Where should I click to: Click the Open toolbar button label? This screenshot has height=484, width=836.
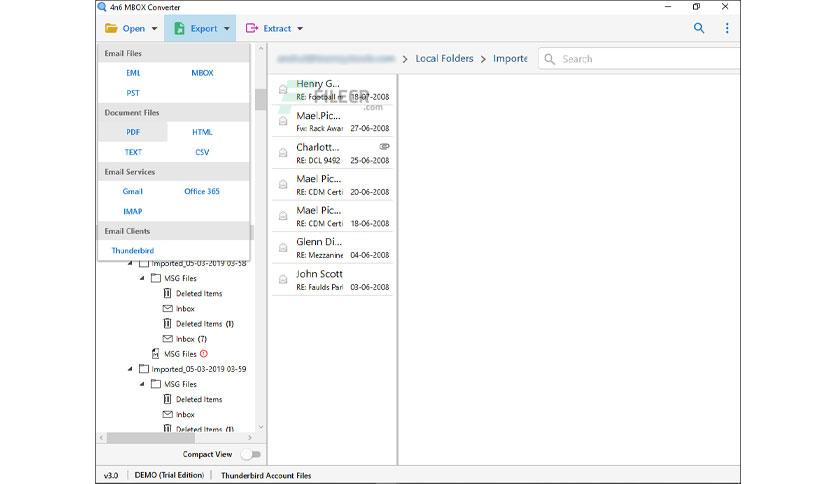coord(133,29)
